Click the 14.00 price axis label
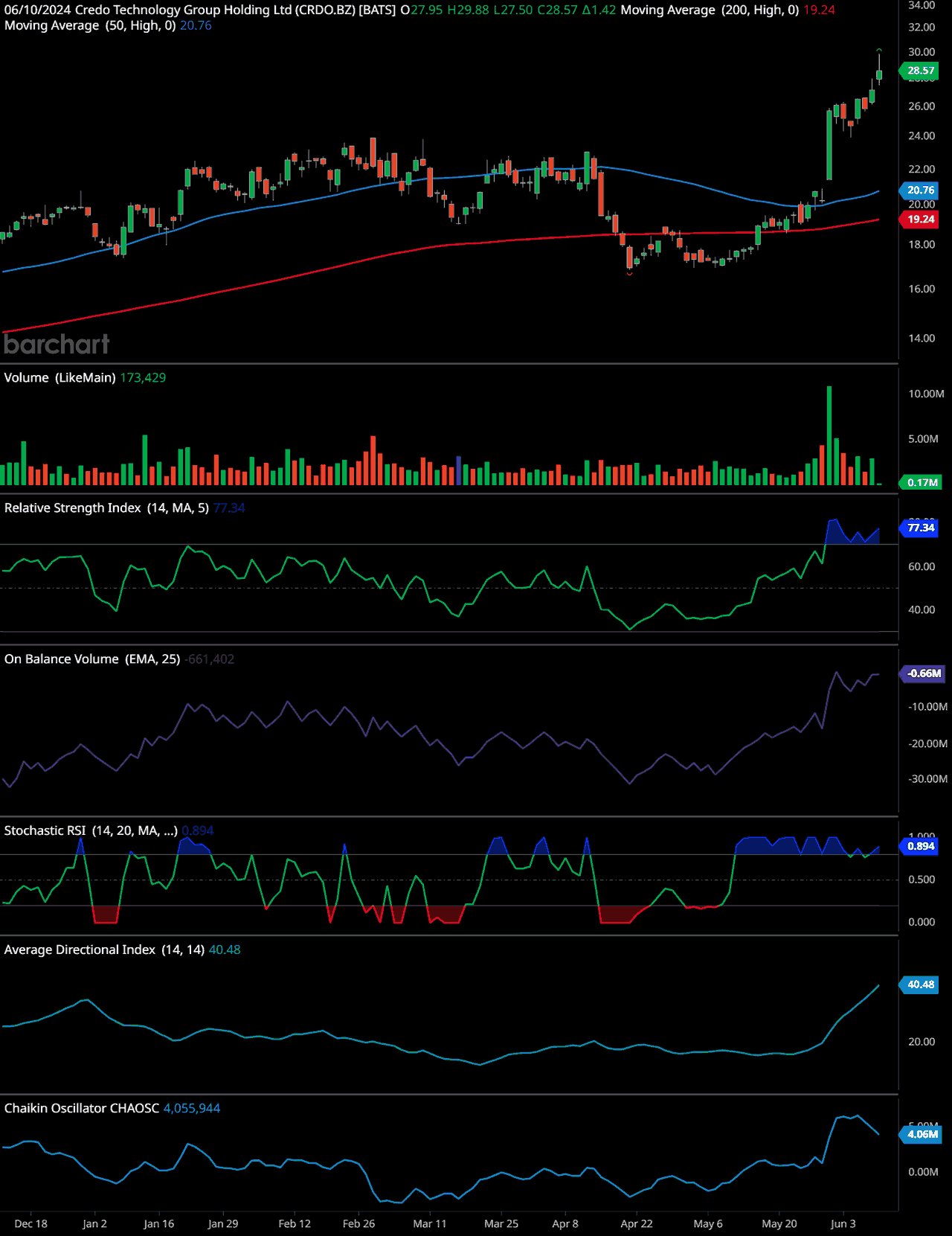Image resolution: width=952 pixels, height=1236 pixels. tap(922, 338)
